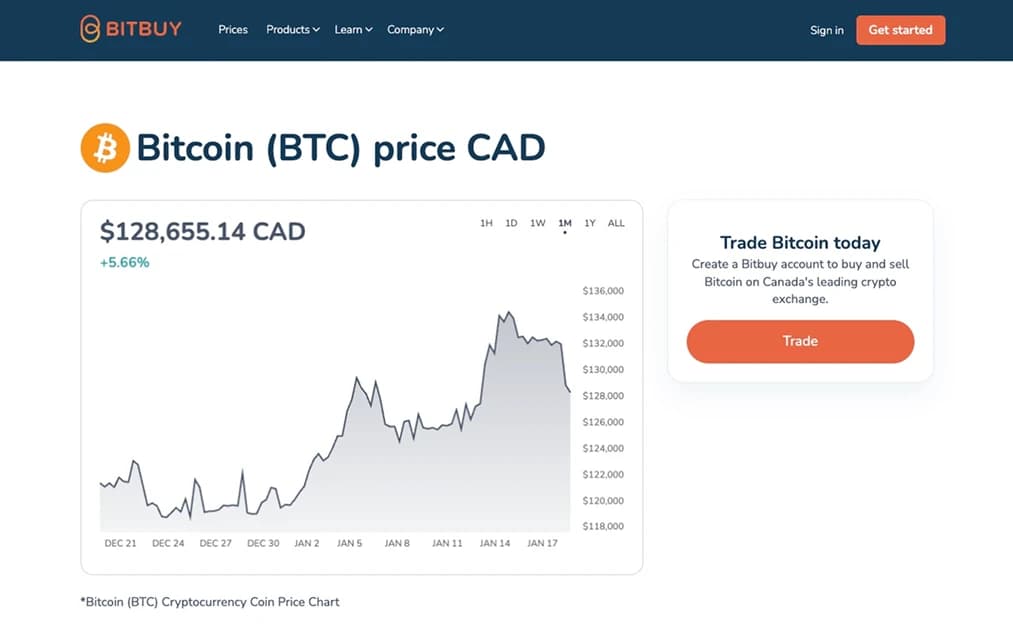Click the $128,655.14 CAD price display
This screenshot has height=644, width=1013.
[x=202, y=231]
